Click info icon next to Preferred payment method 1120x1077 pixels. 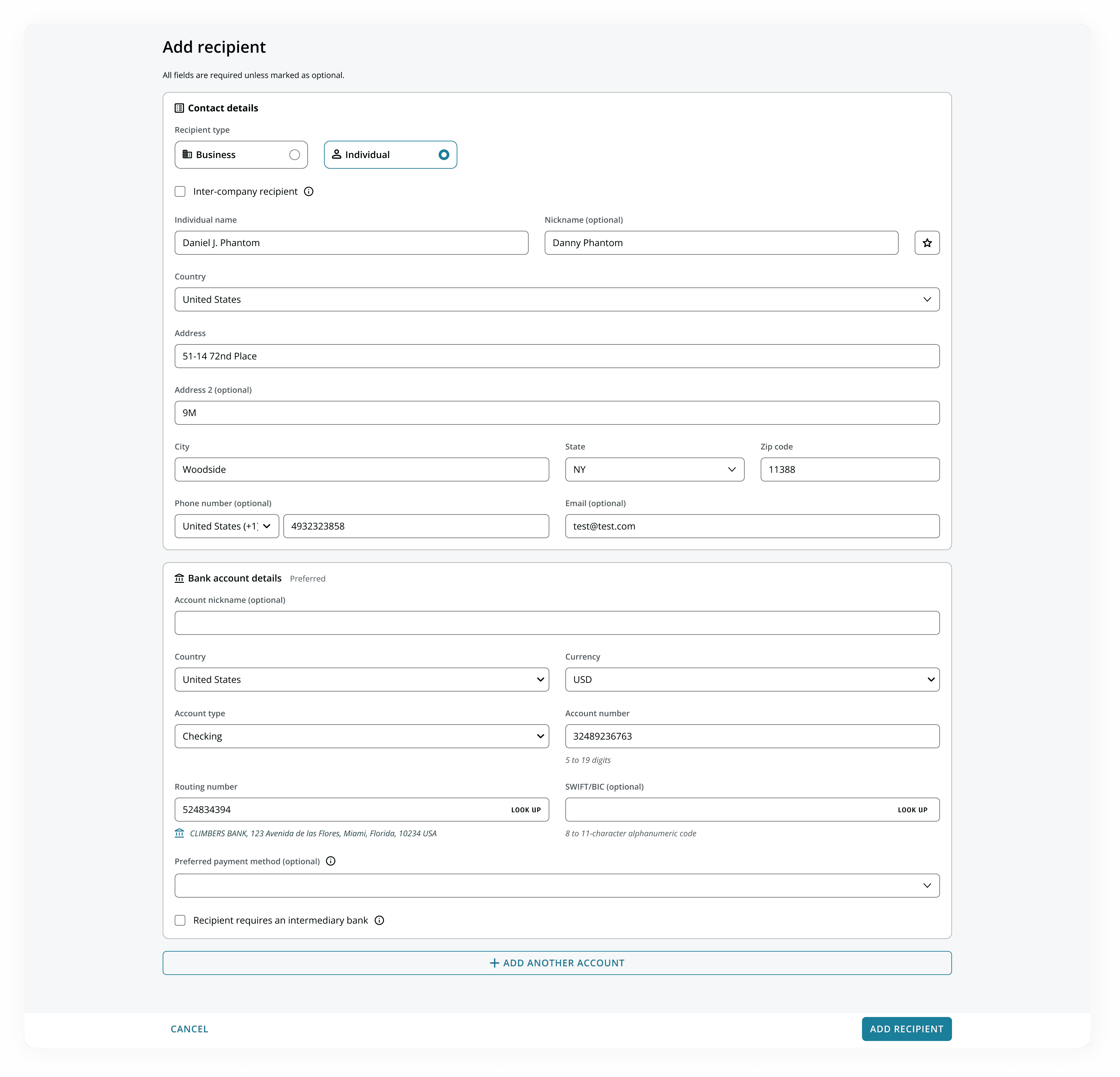coord(330,861)
